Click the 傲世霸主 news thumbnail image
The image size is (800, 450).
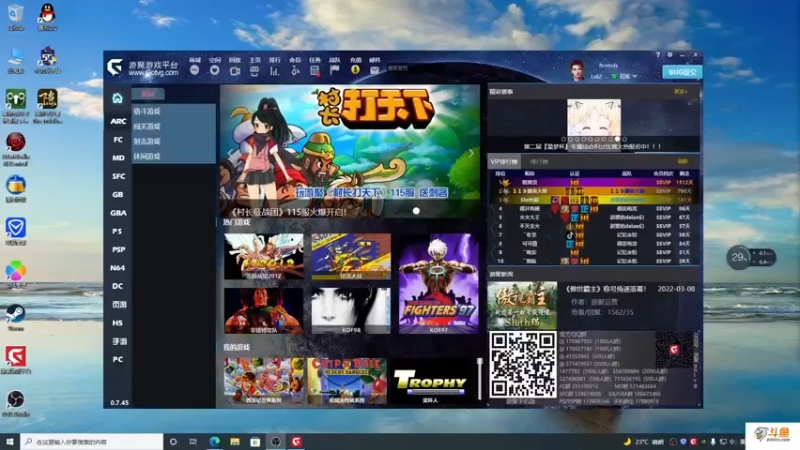[522, 306]
